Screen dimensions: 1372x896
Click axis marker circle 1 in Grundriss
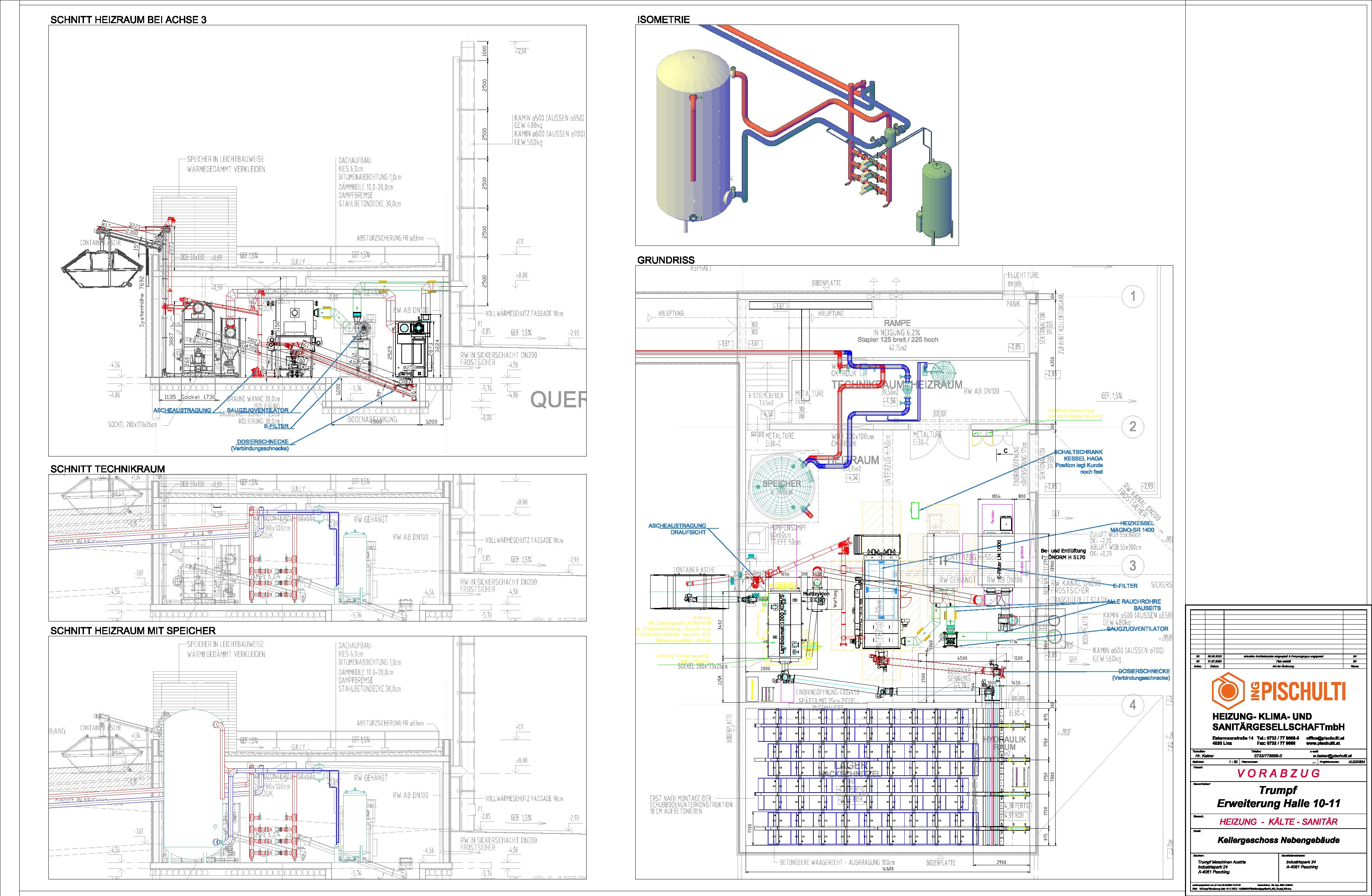[1133, 297]
